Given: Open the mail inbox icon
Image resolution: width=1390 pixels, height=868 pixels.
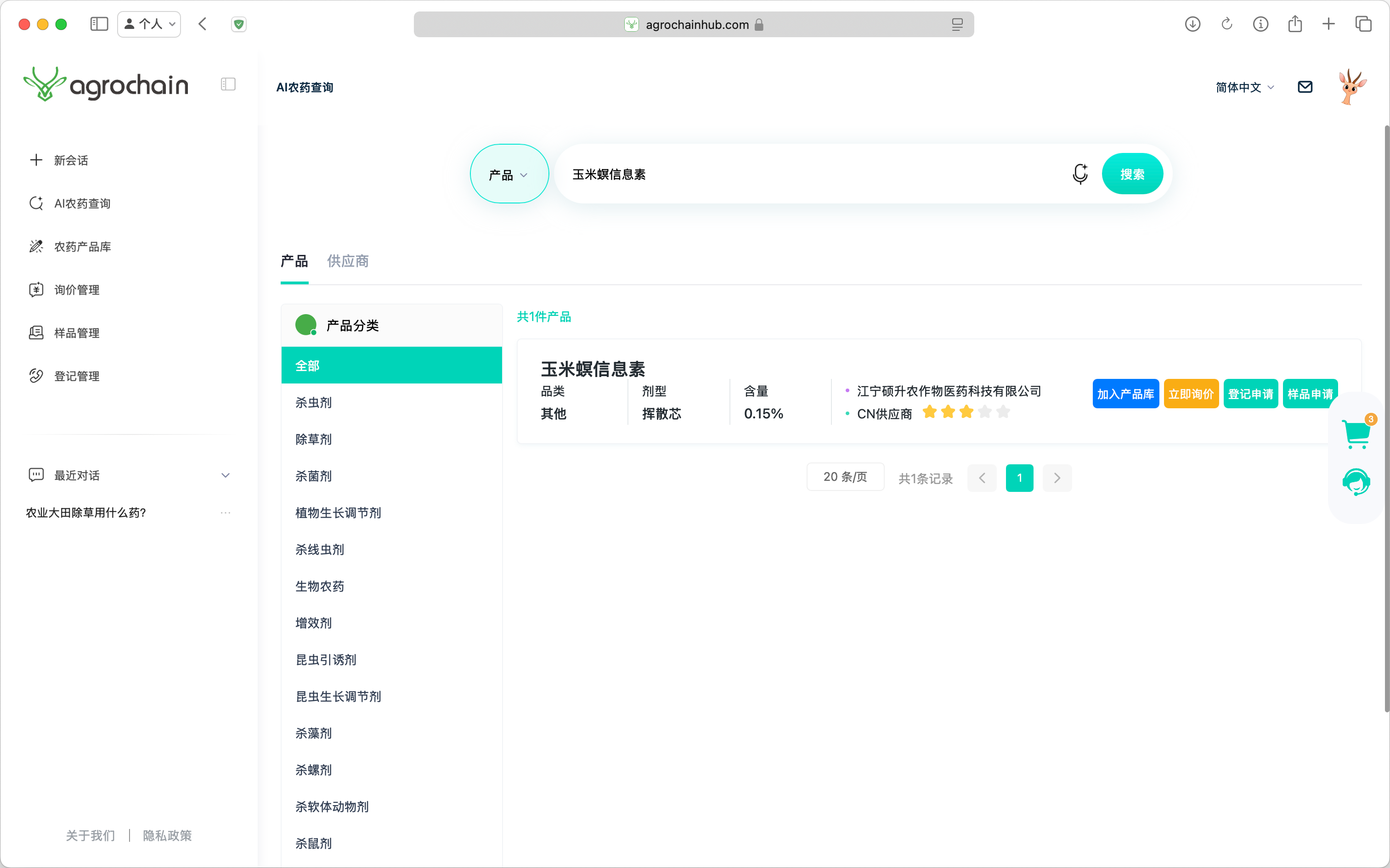Looking at the screenshot, I should pos(1305,87).
